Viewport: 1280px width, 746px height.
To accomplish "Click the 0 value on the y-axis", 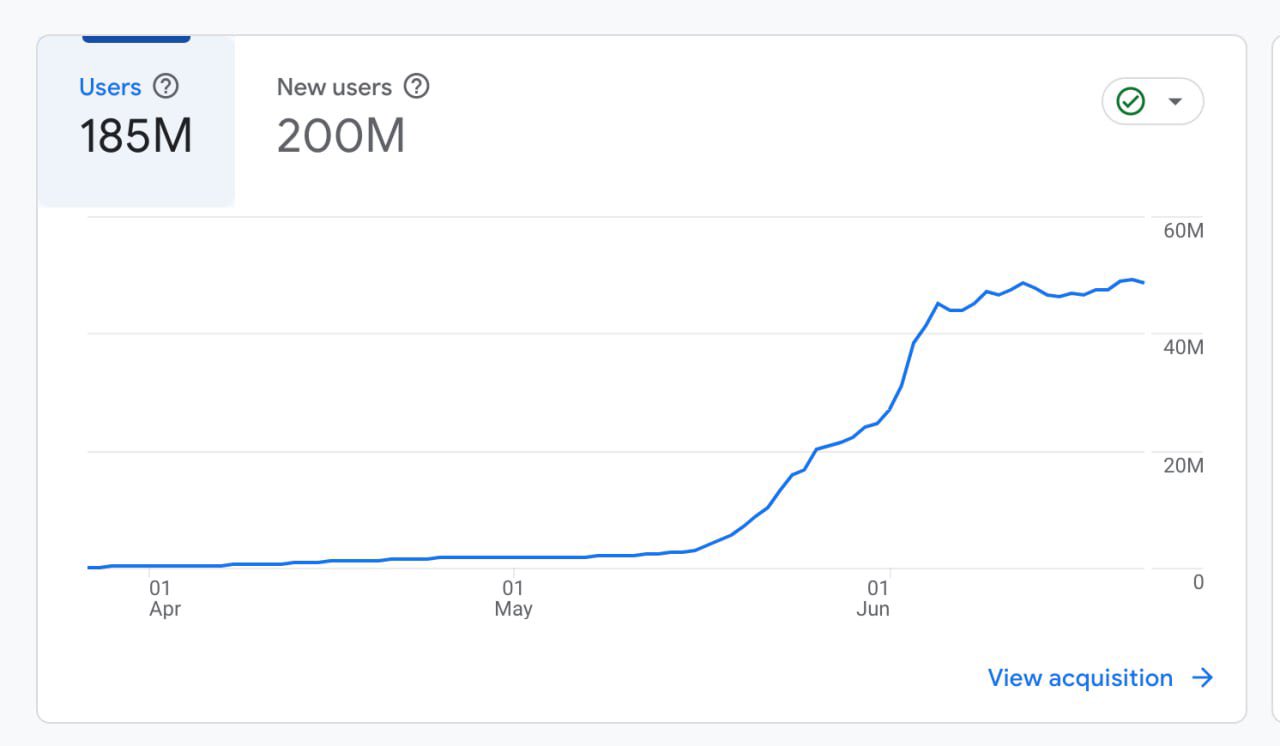I will click(x=1198, y=582).
